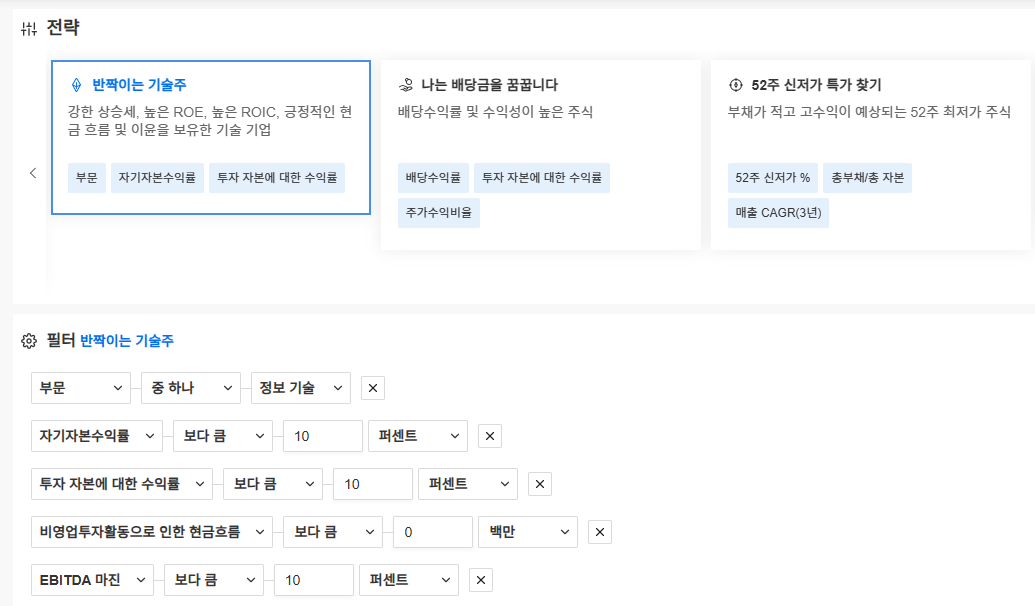Open the 자기자본수익률 metric dropdown

tap(97, 436)
